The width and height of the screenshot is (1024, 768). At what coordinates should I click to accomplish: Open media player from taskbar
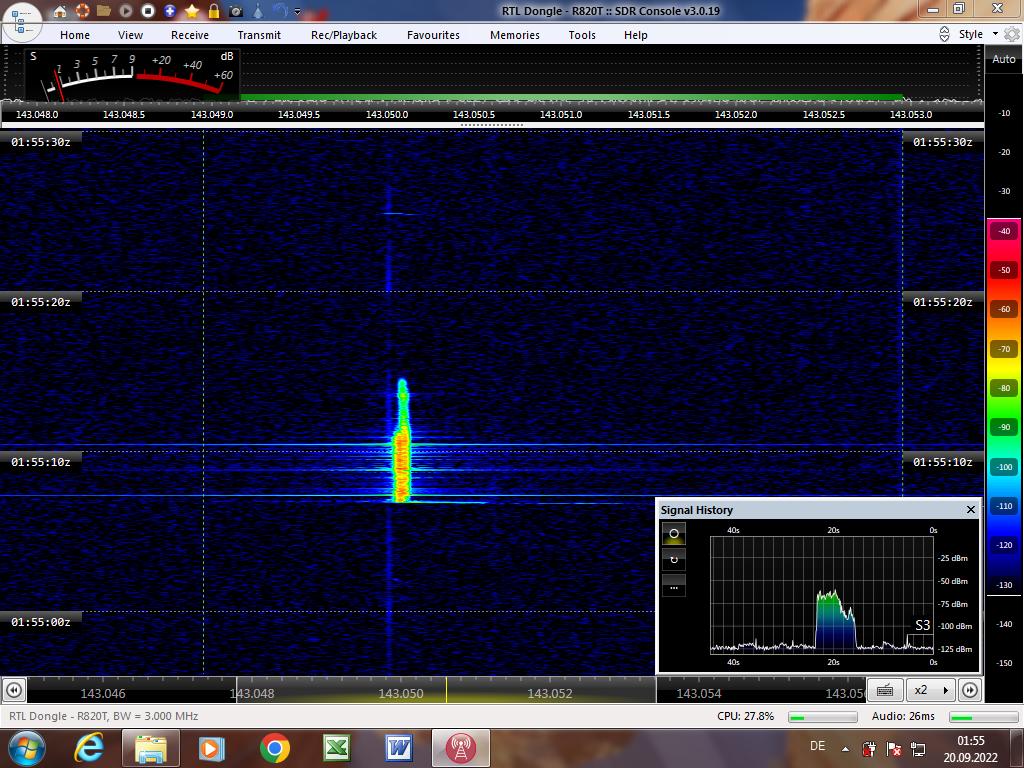click(211, 748)
